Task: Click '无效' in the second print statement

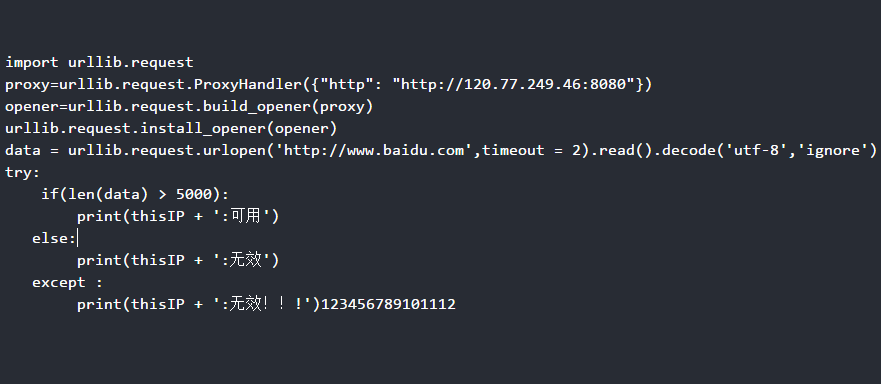Action: (246, 260)
